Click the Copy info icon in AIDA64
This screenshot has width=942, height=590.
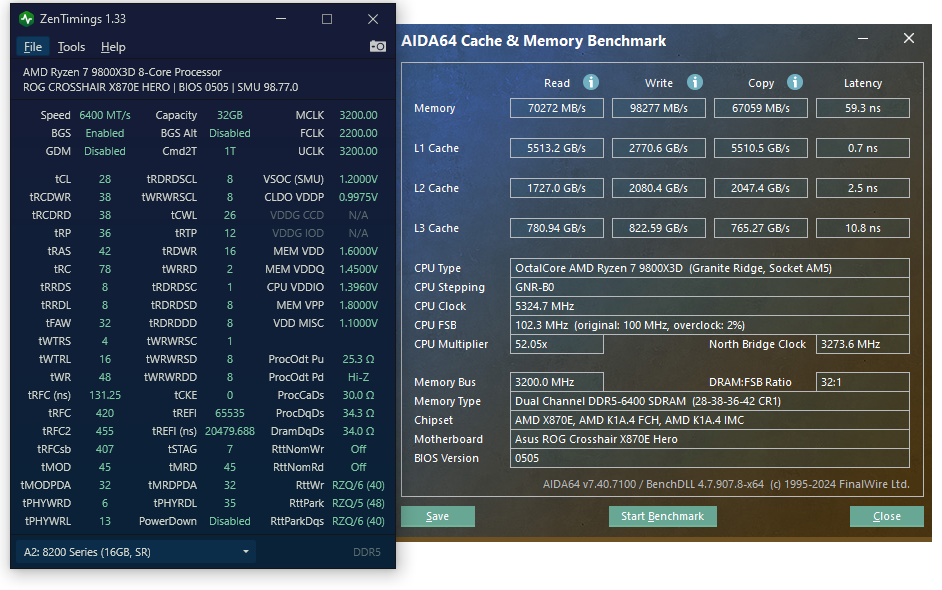tap(795, 82)
